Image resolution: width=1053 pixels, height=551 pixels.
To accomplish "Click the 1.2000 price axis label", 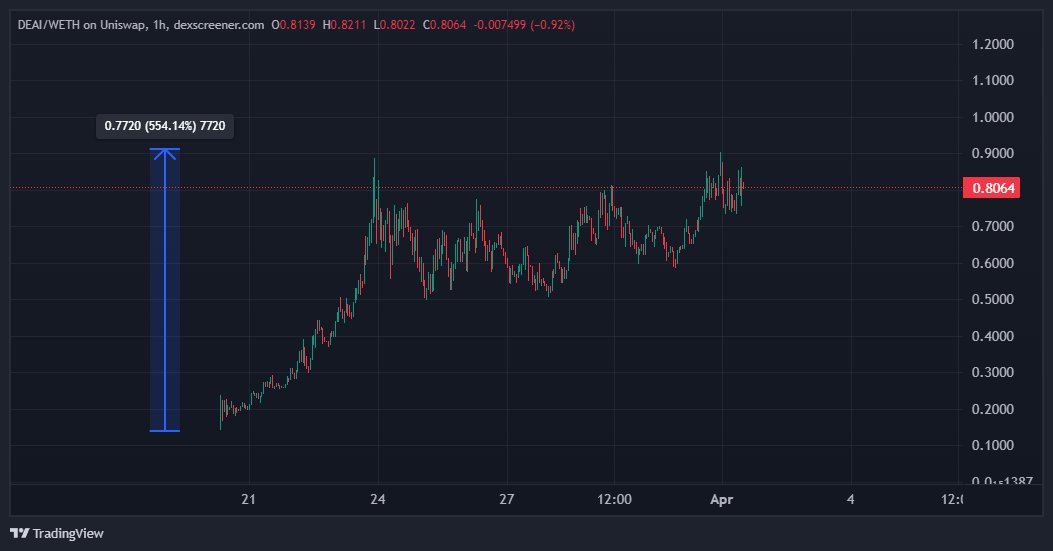I will pos(993,44).
